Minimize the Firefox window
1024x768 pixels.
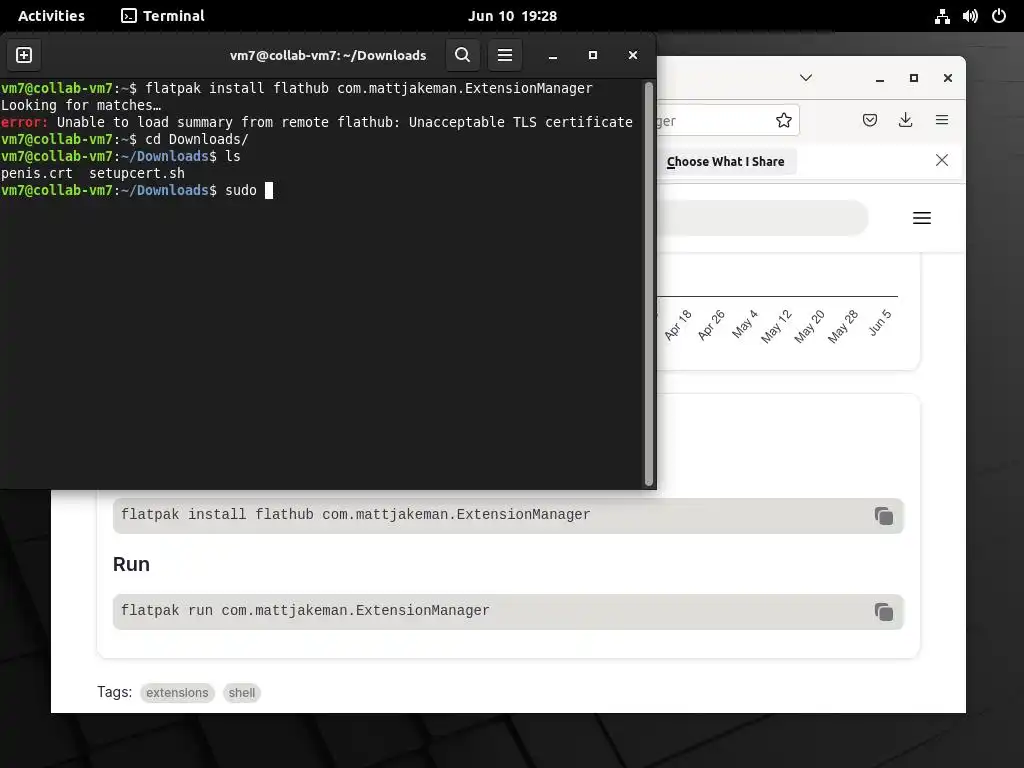click(880, 78)
